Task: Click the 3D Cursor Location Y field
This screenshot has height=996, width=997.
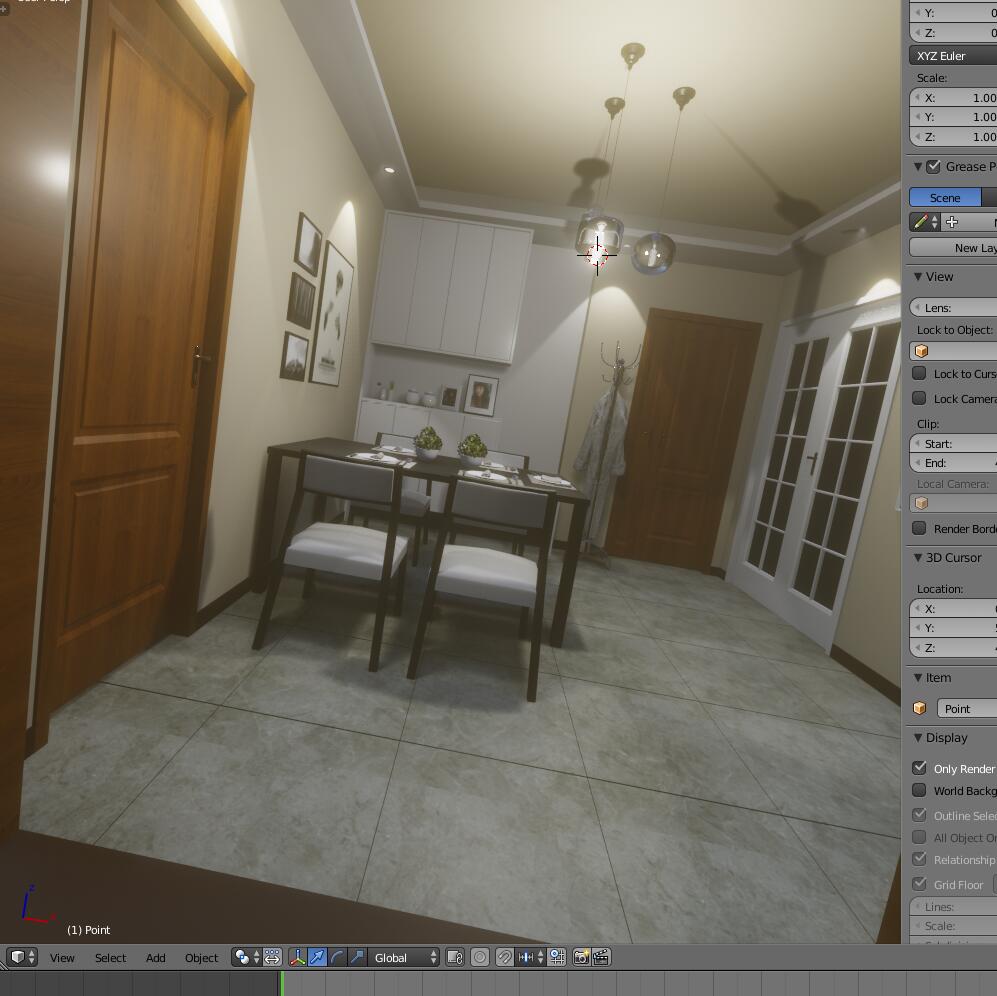Action: [x=953, y=628]
